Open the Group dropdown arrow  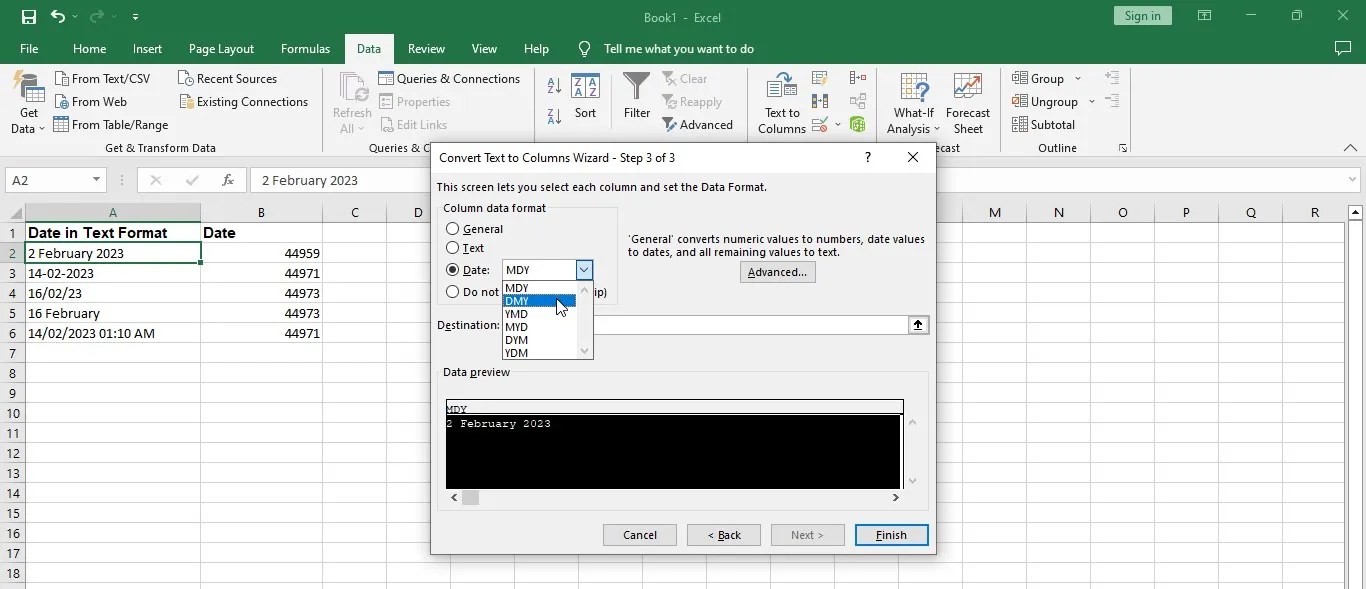tap(1078, 78)
